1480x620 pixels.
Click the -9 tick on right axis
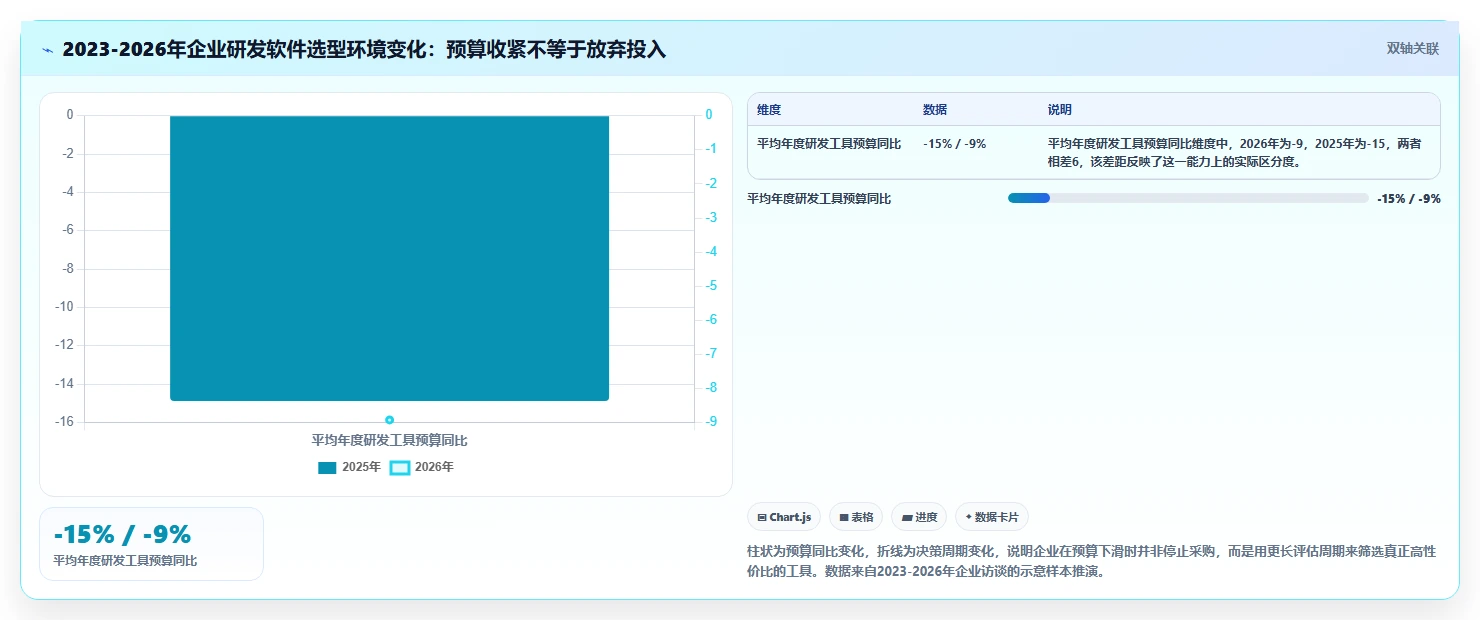coord(710,422)
